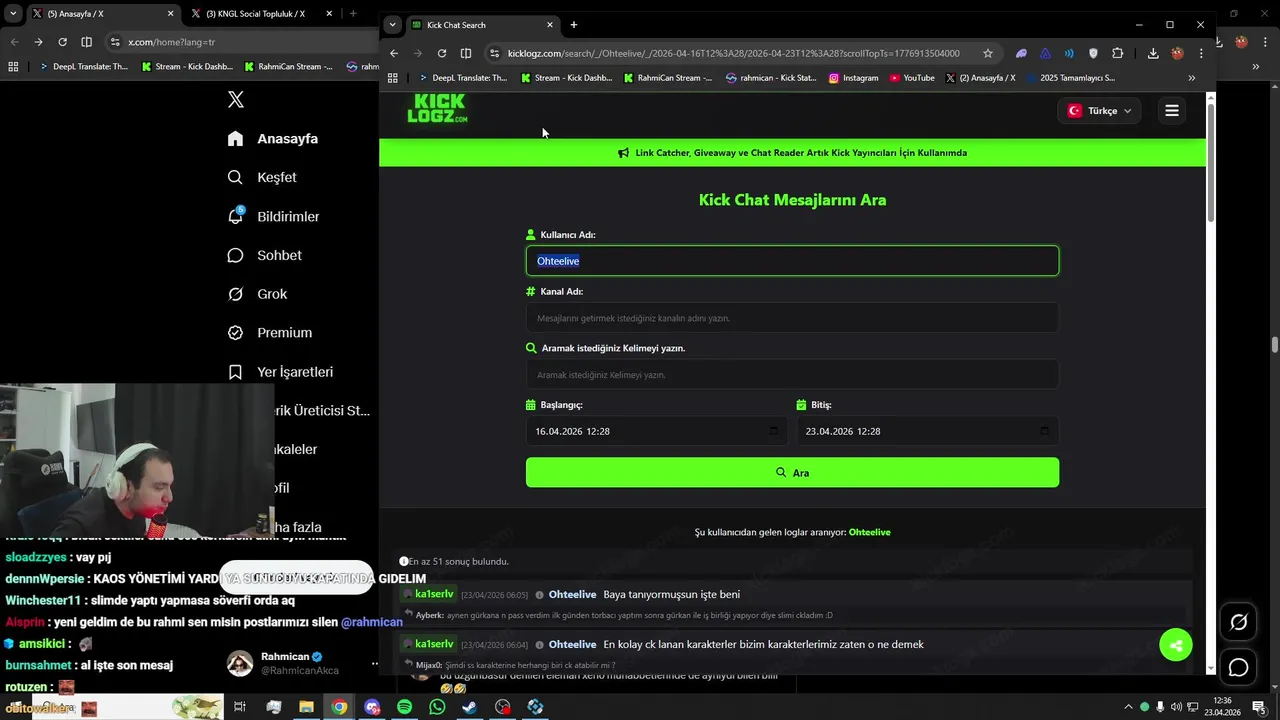Open Grok in X sidebar

pyautogui.click(x=257, y=294)
